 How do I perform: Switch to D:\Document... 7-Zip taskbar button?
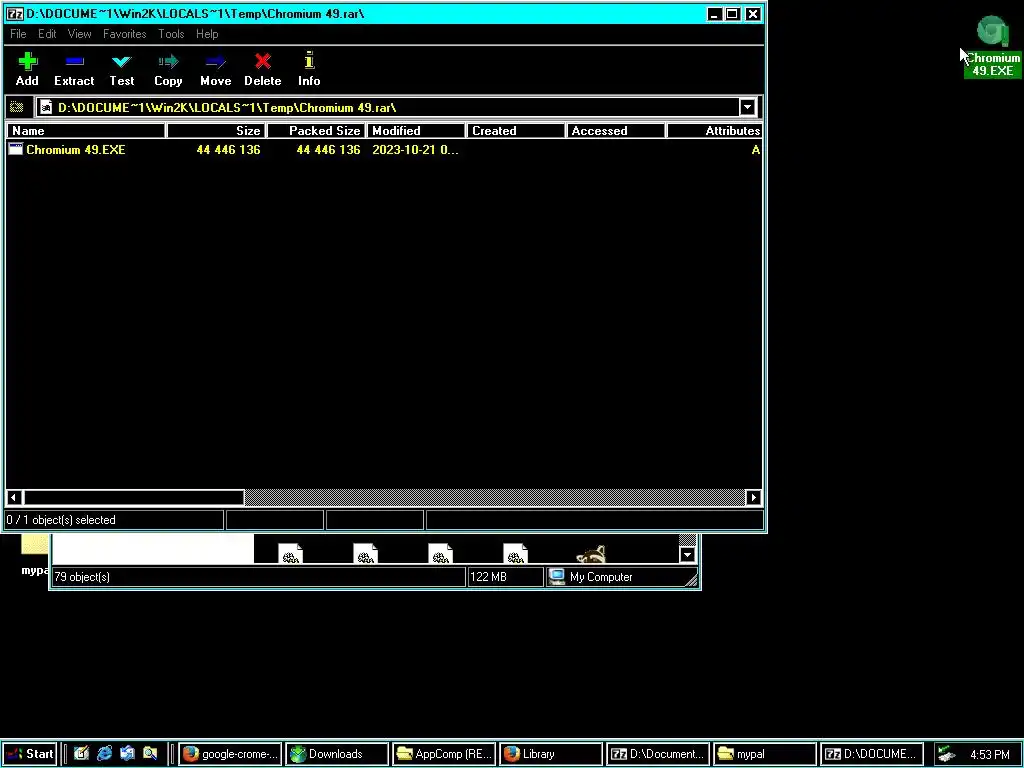pyautogui.click(x=658, y=754)
